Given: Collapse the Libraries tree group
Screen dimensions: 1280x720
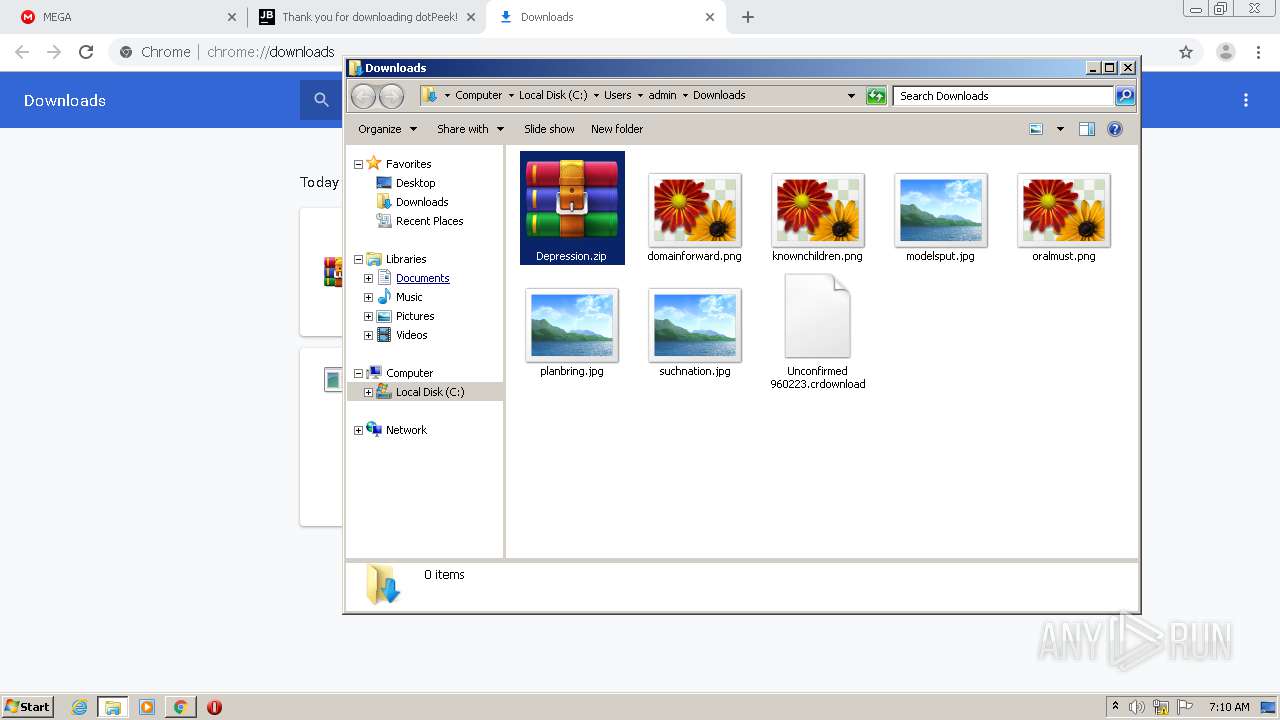Looking at the screenshot, I should click(358, 259).
